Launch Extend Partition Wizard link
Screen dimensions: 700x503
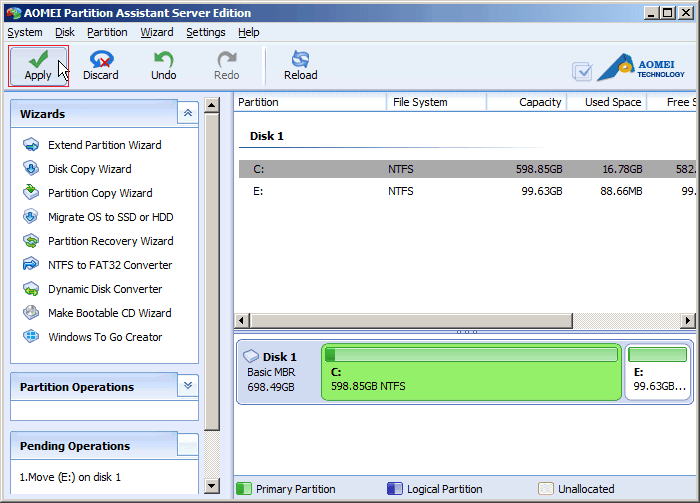[x=104, y=145]
